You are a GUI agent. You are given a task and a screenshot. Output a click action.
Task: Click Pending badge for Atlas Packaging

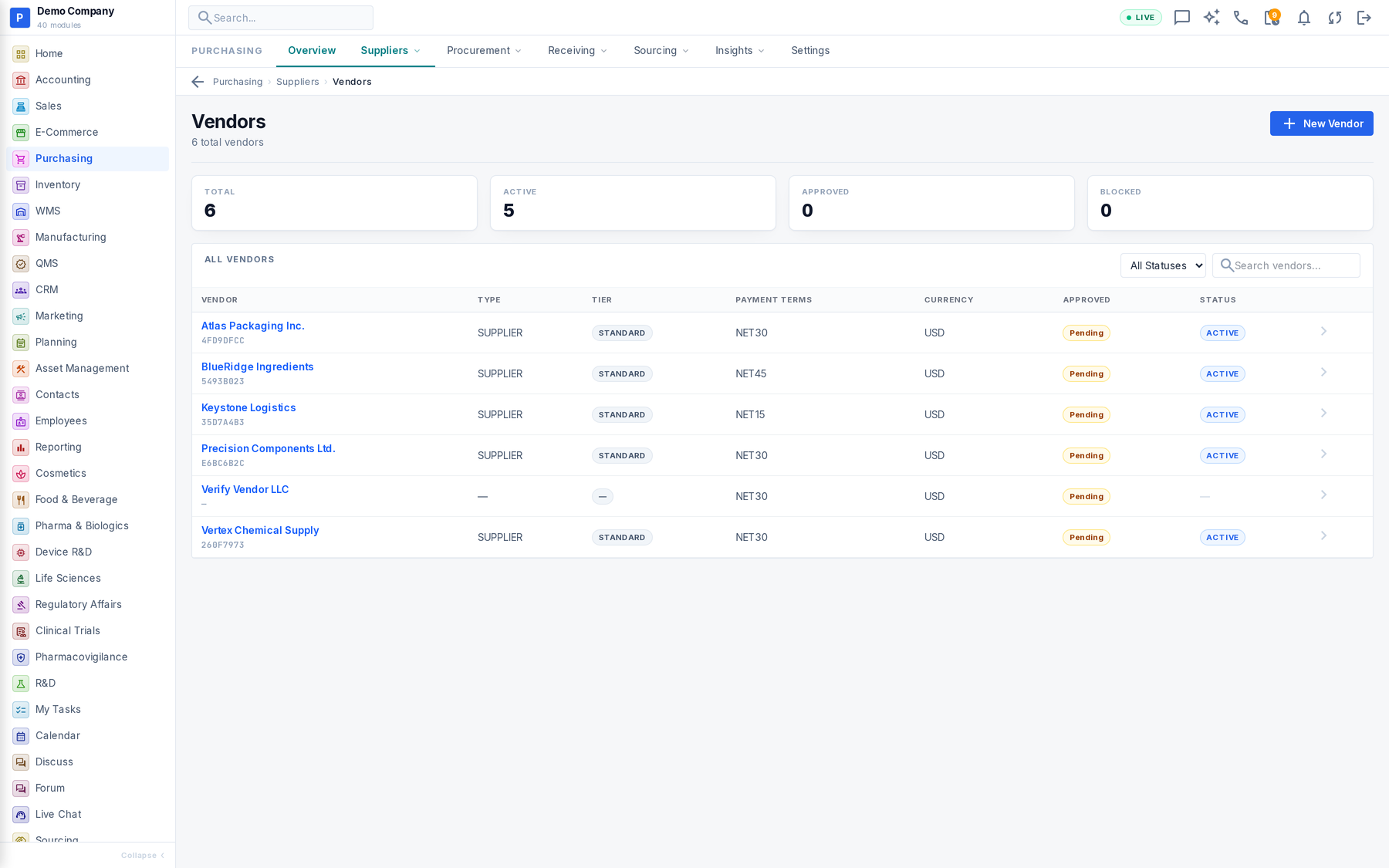pos(1087,333)
